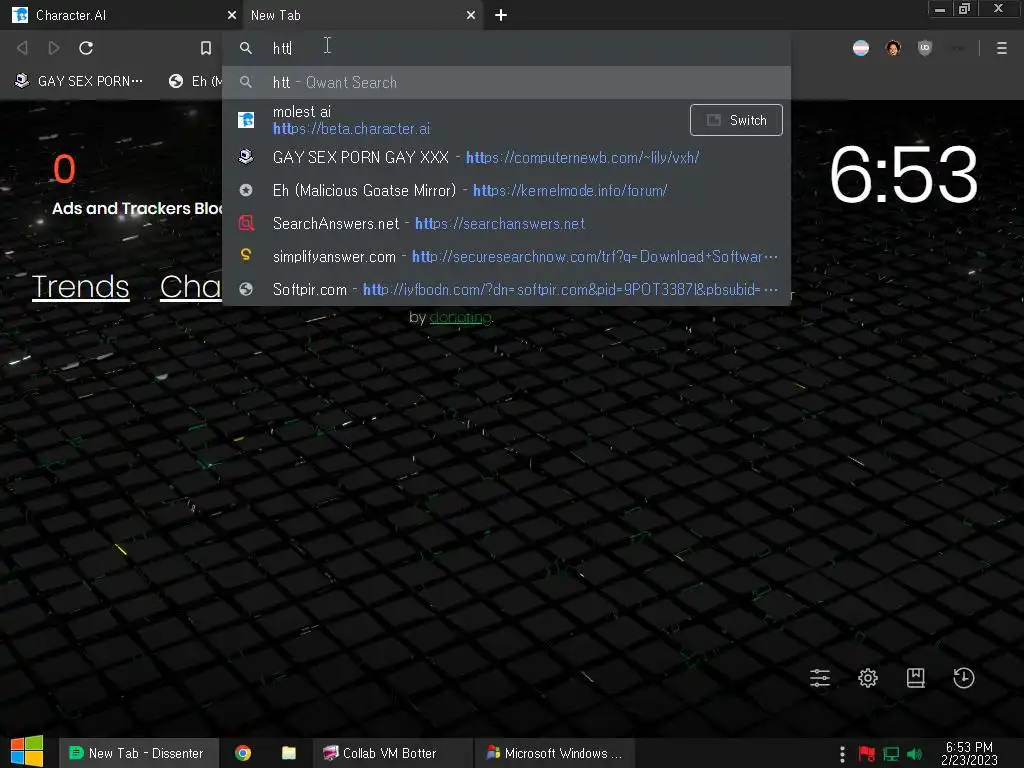
Task: Click the network tray icon
Action: point(891,754)
